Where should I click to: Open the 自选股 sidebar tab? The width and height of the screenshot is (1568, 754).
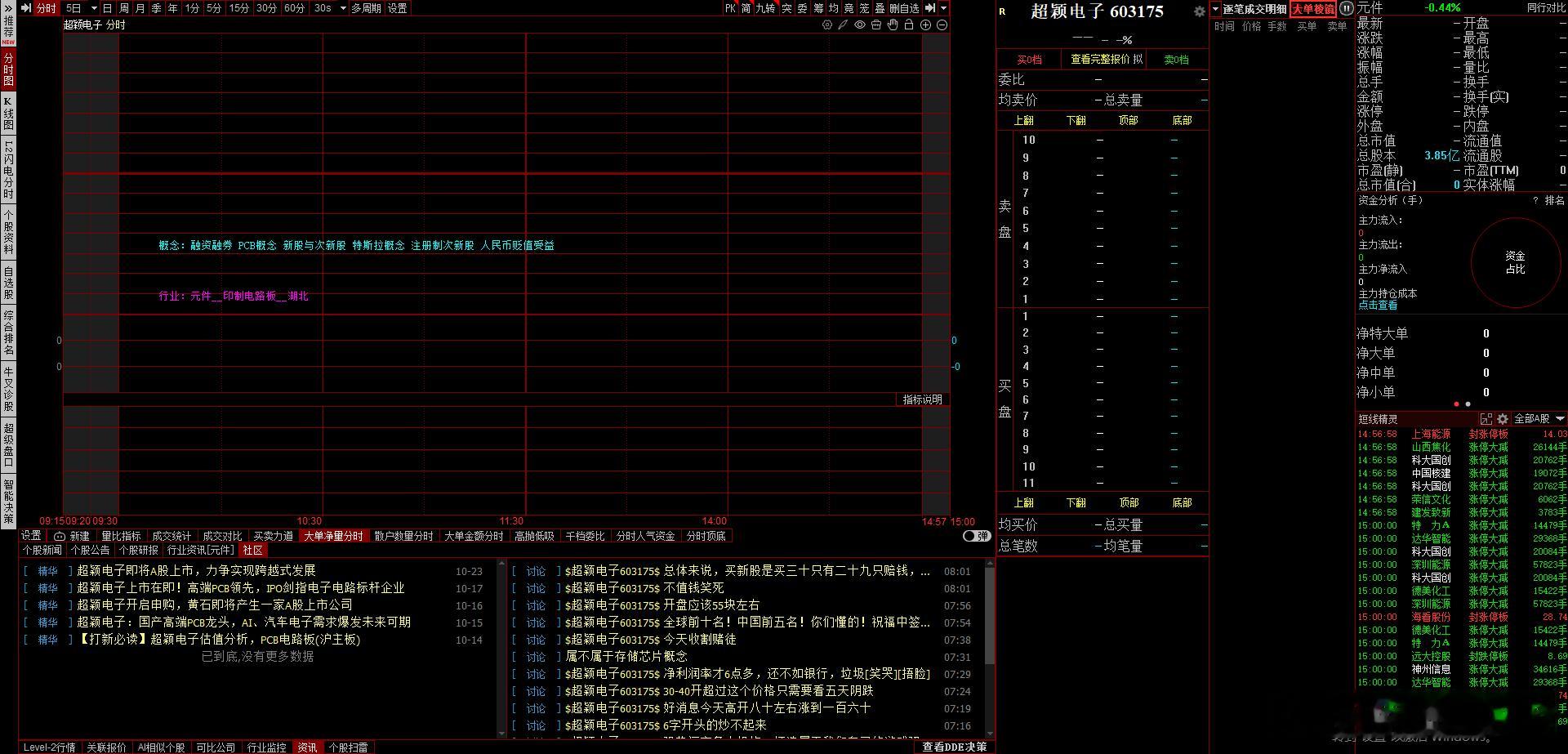(8, 283)
